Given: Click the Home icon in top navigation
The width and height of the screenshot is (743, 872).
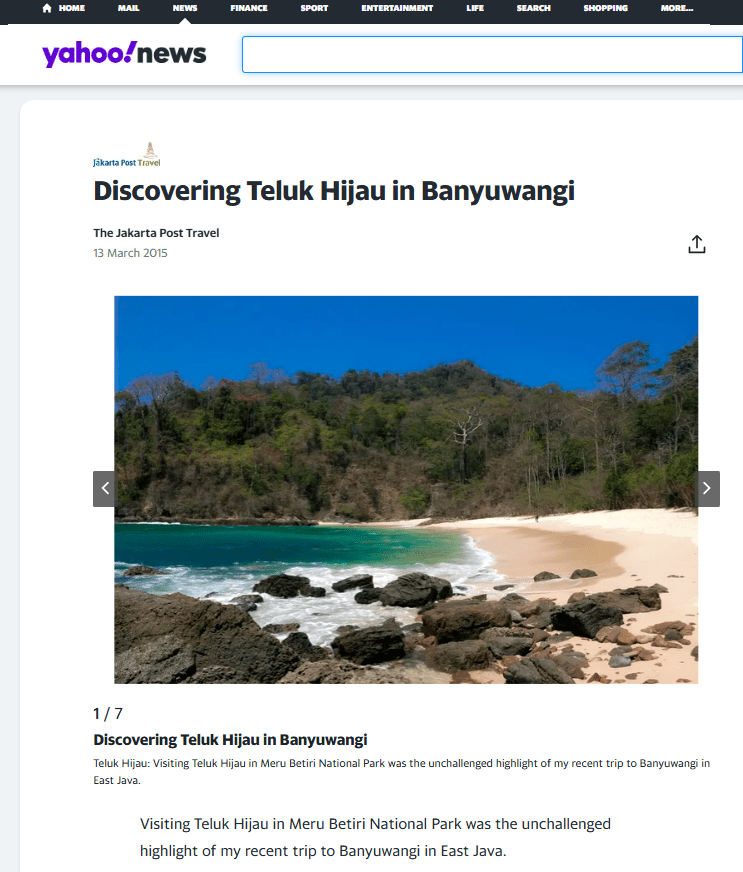Looking at the screenshot, I should tap(47, 8).
